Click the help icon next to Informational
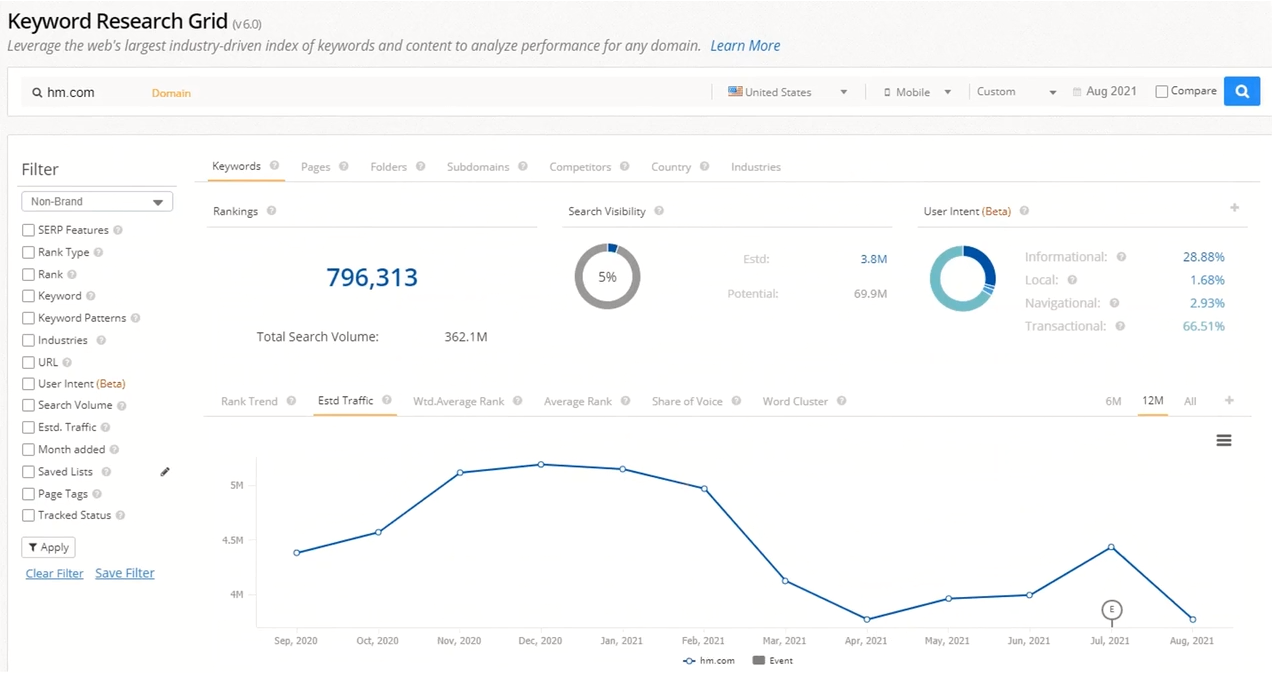Screen dimensions: 1272x684 (1121, 257)
